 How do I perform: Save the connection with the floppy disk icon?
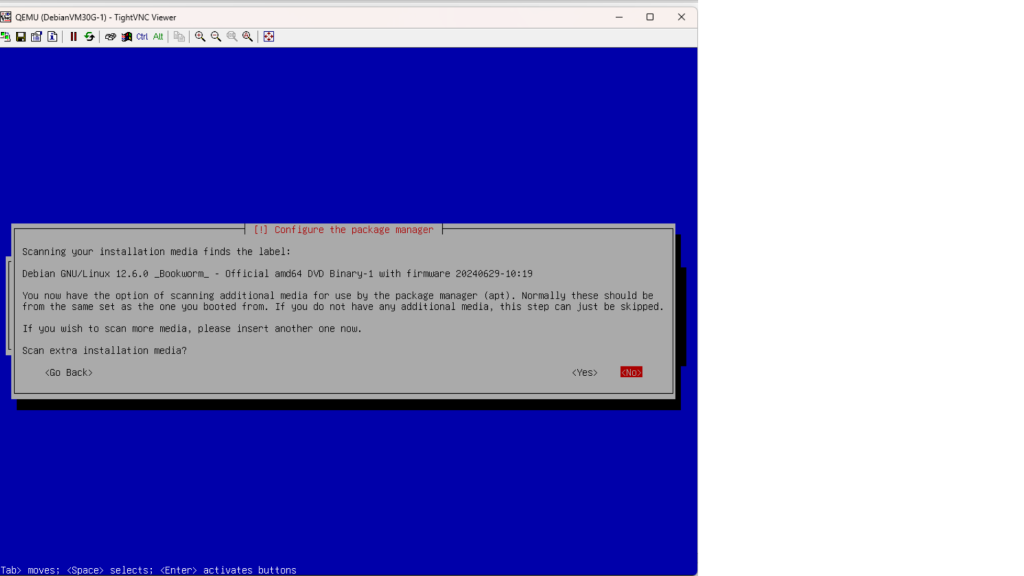tap(21, 37)
